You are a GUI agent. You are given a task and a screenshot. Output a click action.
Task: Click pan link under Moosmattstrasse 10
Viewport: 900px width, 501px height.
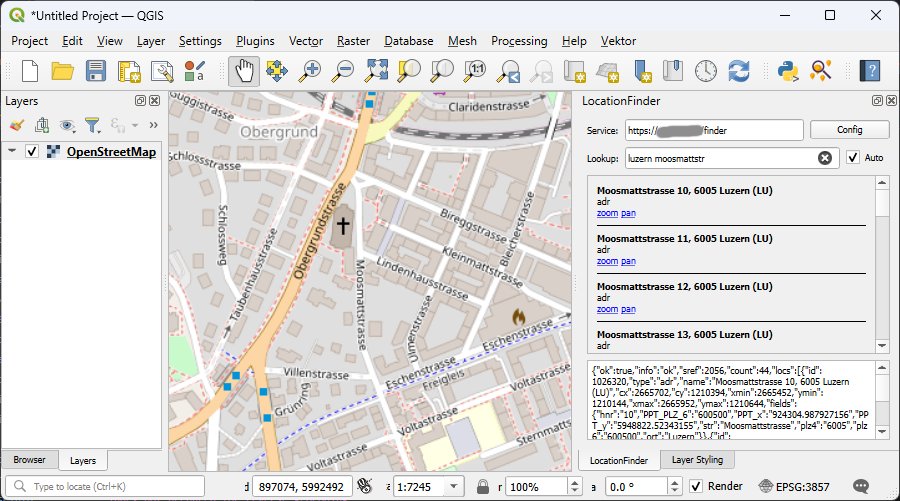(x=628, y=213)
